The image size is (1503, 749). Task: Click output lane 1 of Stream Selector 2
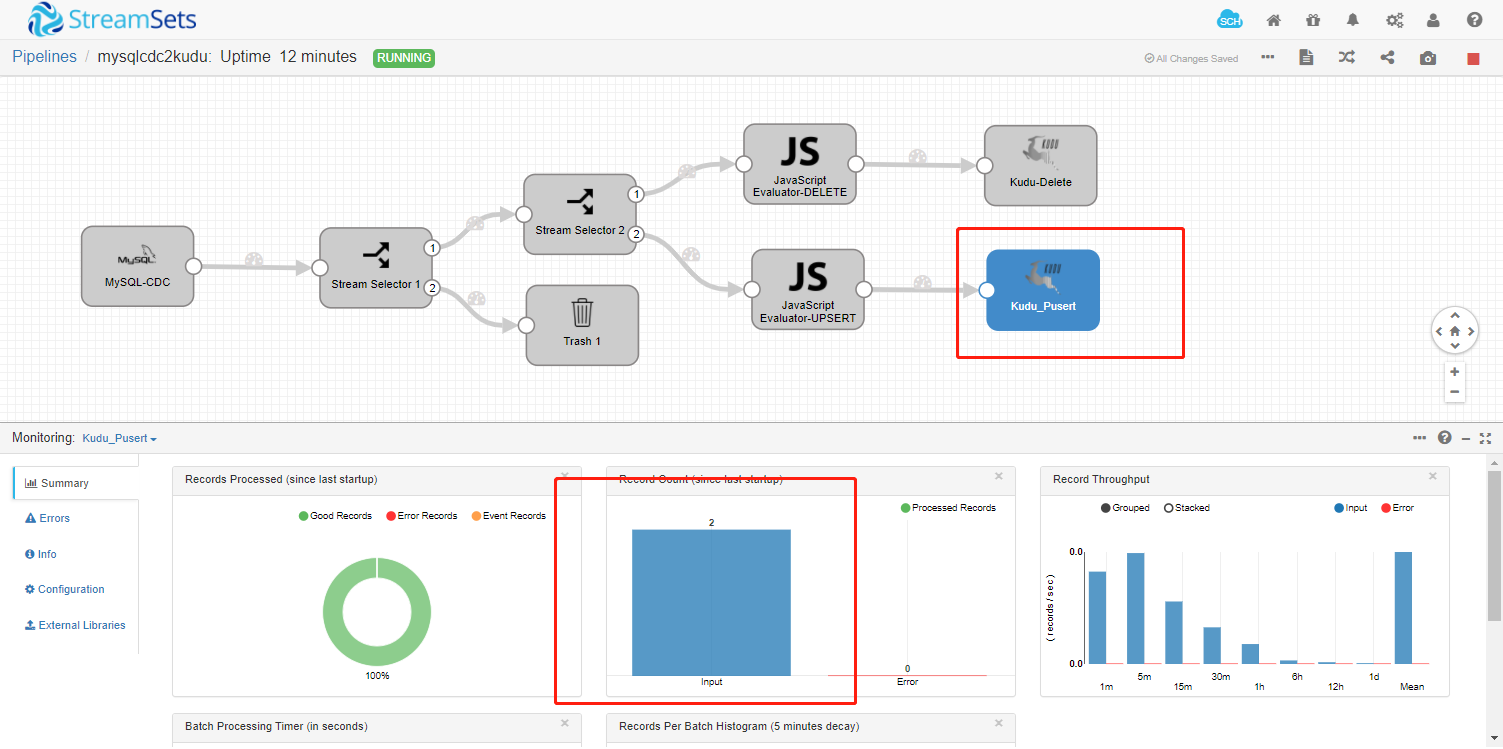point(635,194)
